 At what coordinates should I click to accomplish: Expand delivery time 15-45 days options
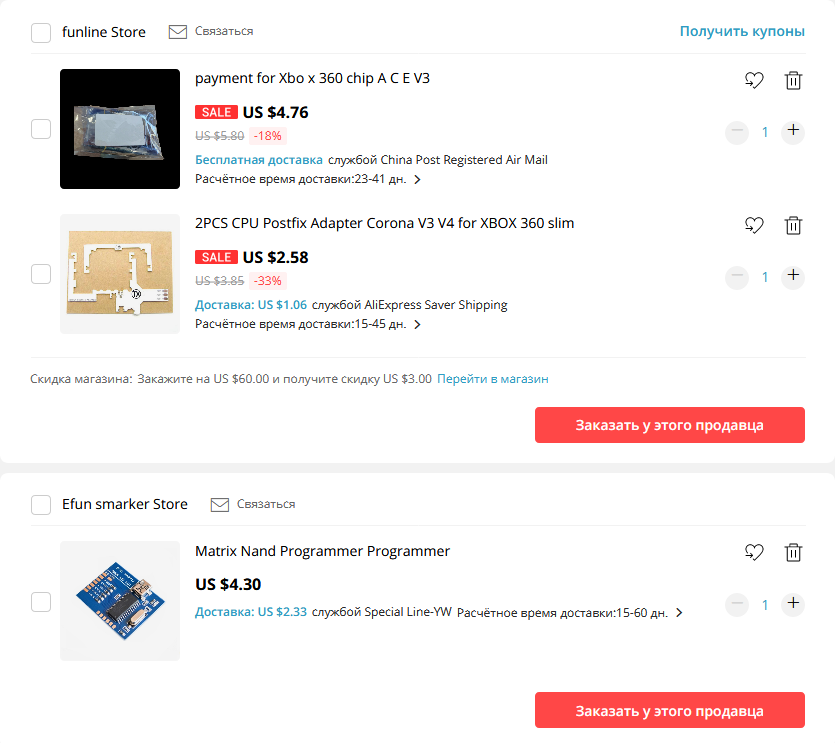(418, 324)
